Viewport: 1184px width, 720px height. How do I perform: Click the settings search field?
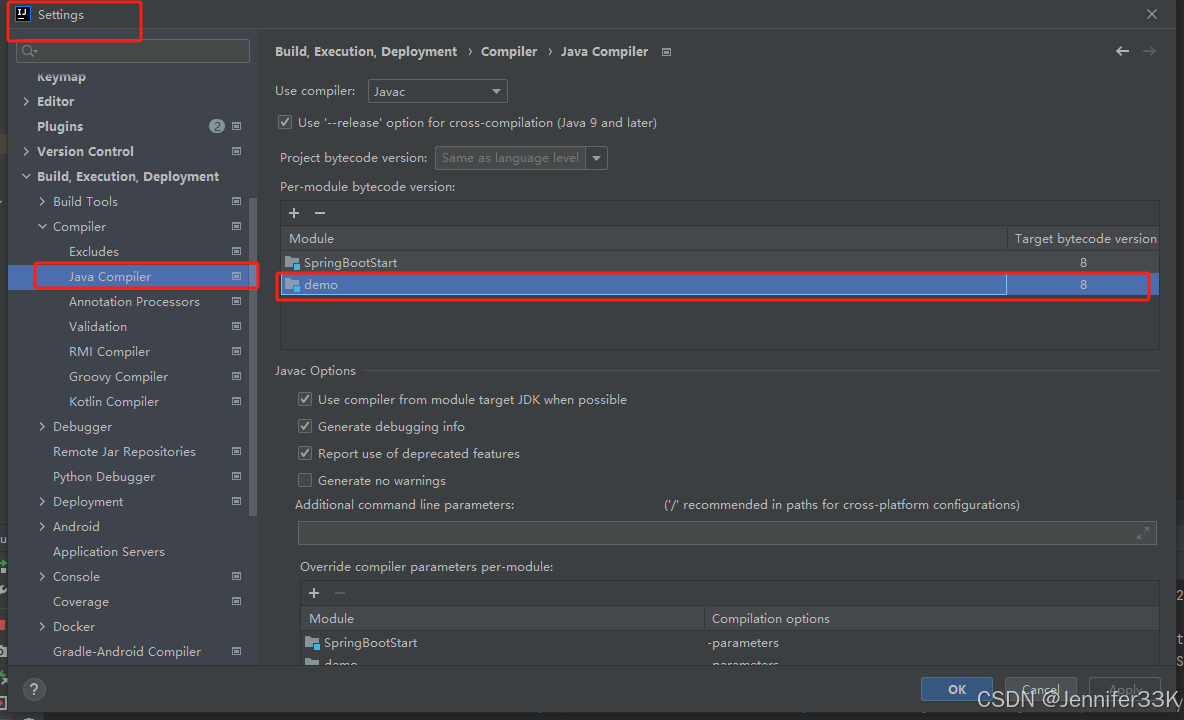(x=131, y=49)
